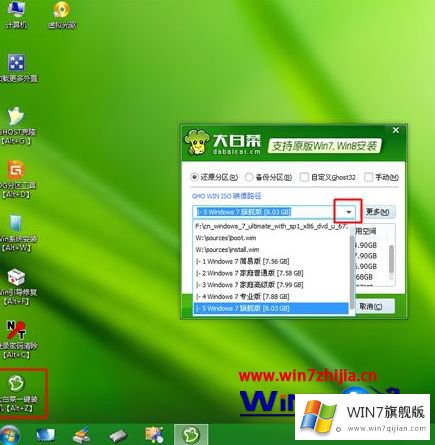Click the partition table's vertical scrollbar
This screenshot has width=435, height=445.
click(x=391, y=259)
